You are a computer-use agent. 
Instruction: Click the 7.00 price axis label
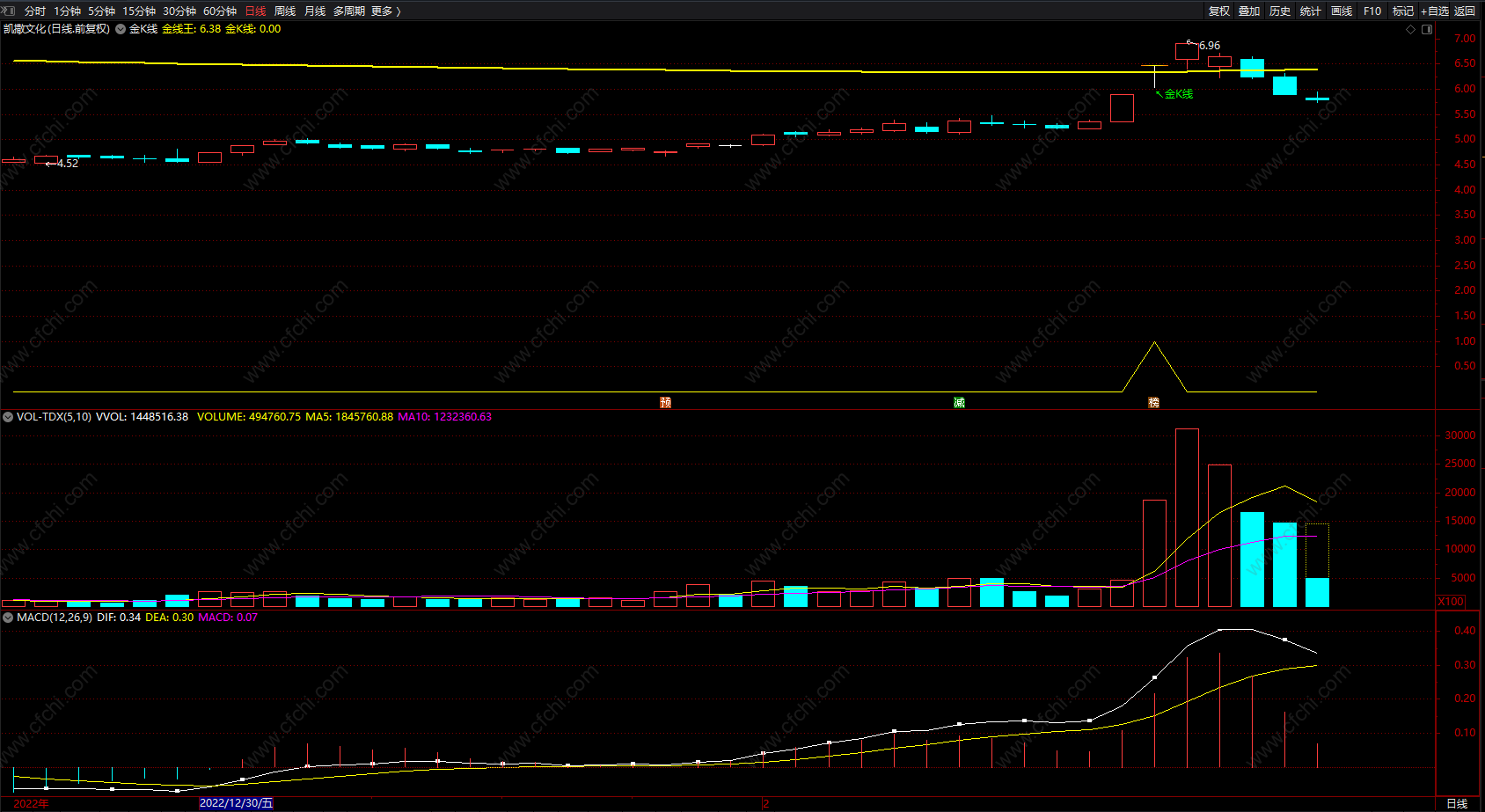1465,39
